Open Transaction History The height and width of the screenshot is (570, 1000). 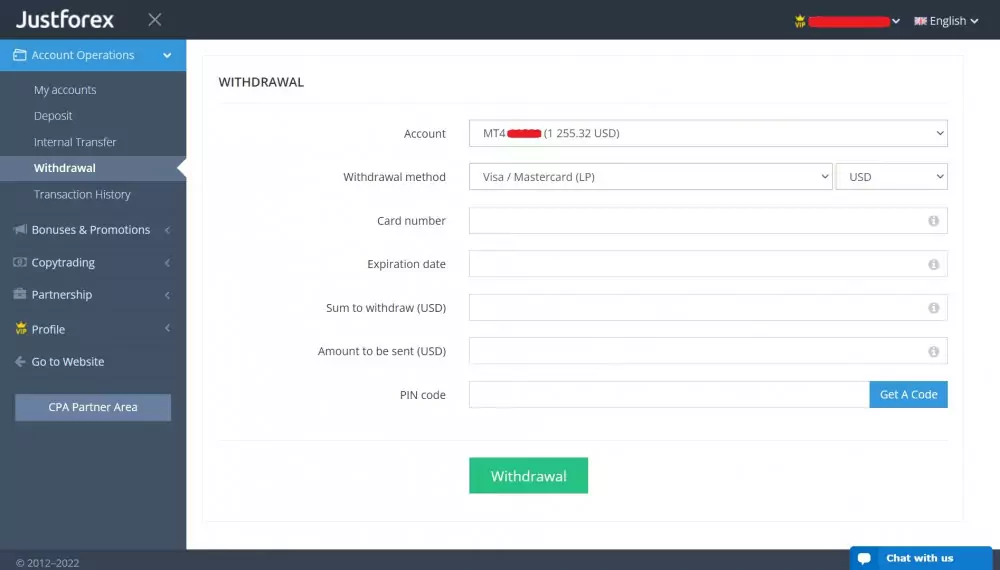[x=82, y=194]
